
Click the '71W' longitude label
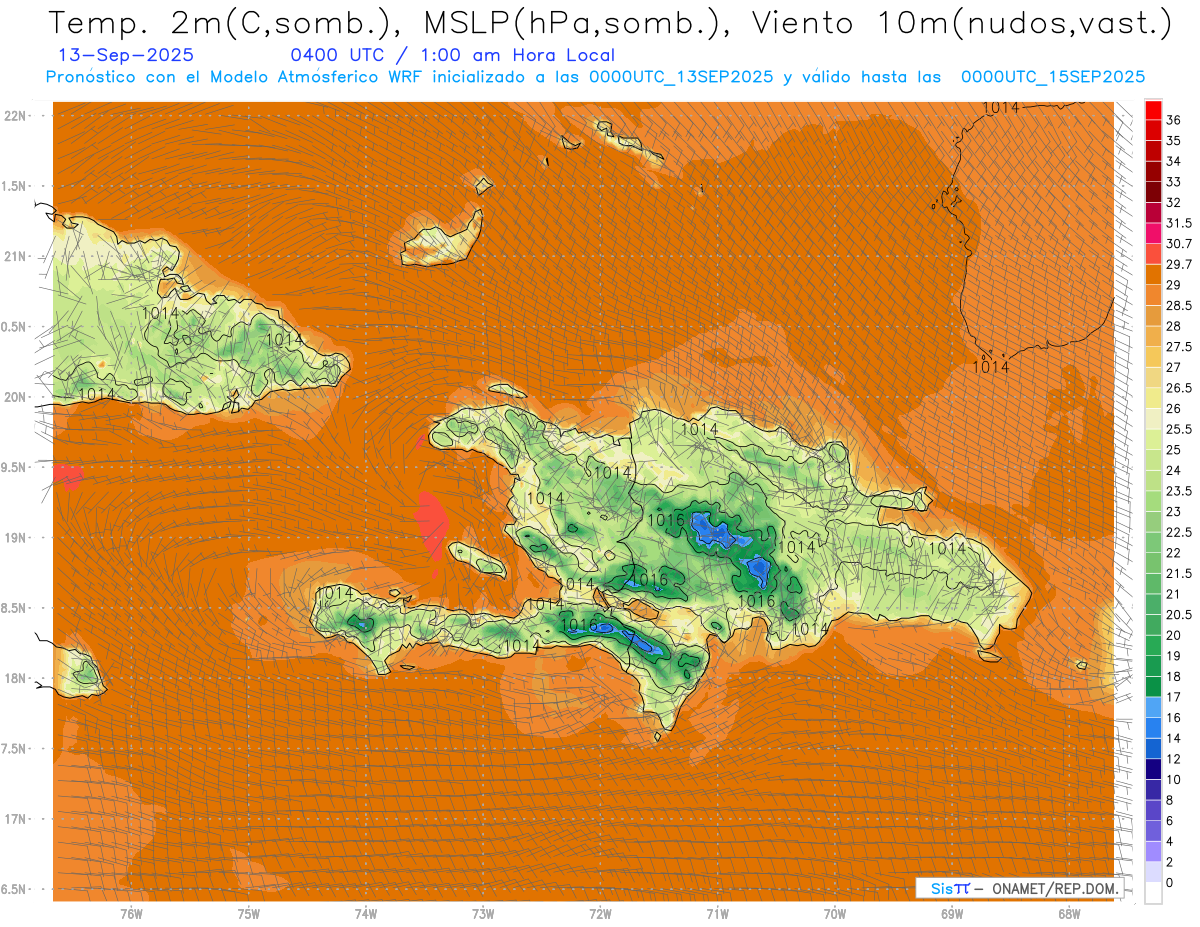(x=717, y=914)
